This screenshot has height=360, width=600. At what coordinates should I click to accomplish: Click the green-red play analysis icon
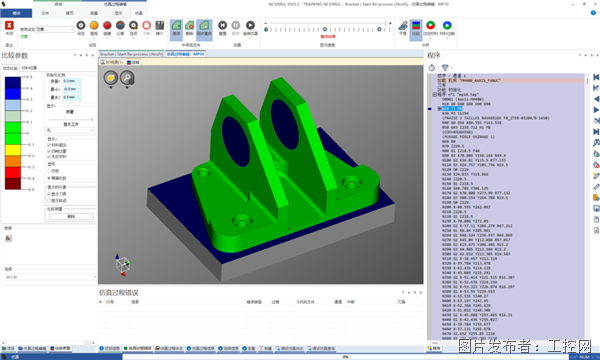point(430,25)
